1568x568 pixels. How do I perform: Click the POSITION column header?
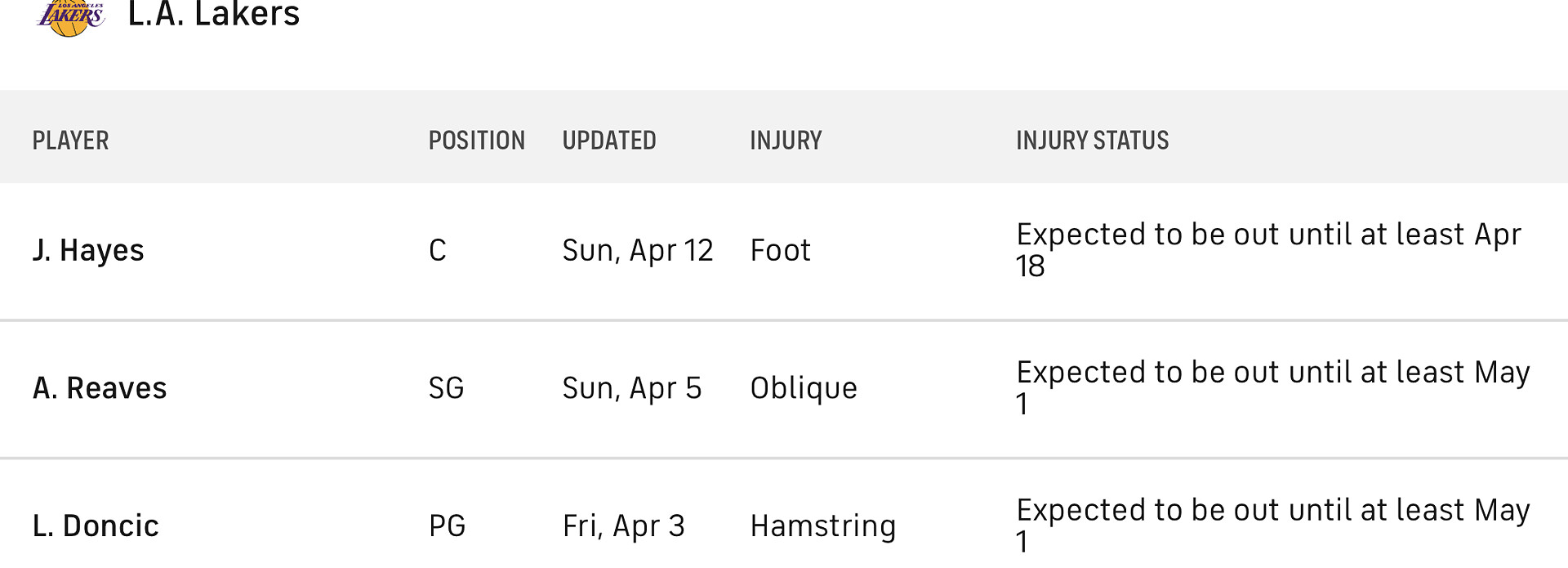[x=476, y=141]
